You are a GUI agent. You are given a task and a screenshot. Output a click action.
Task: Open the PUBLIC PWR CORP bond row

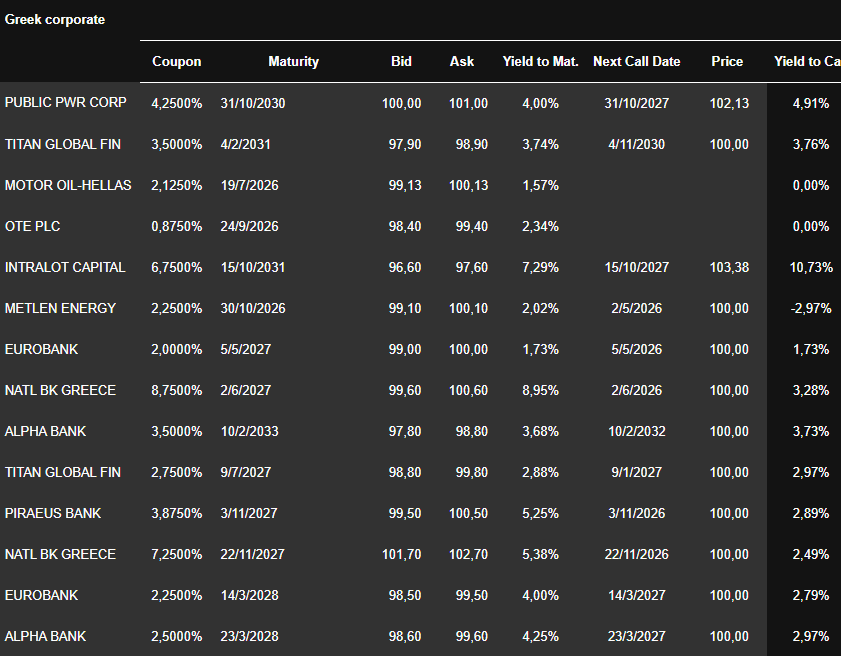click(x=66, y=103)
